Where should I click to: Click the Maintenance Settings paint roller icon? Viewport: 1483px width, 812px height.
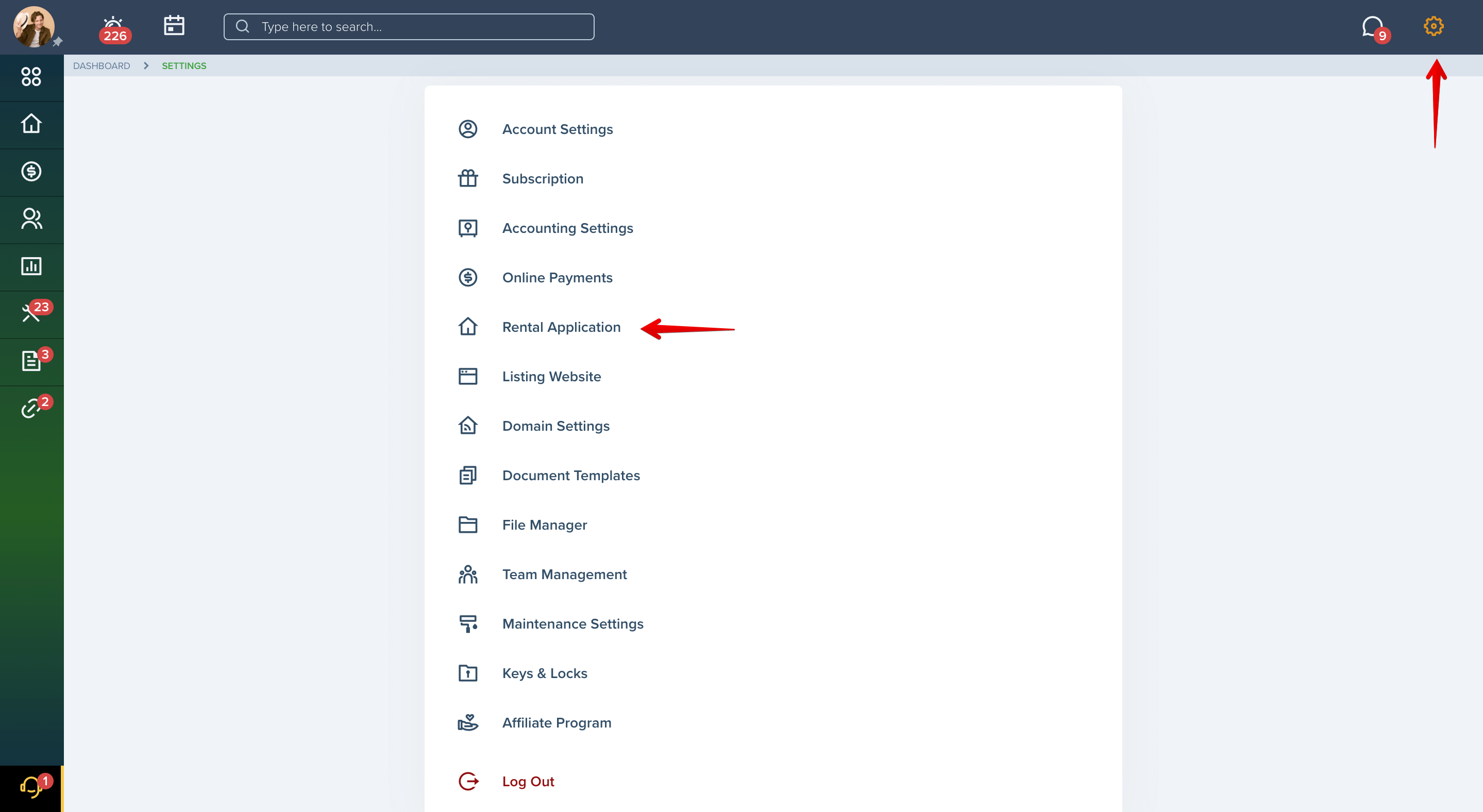pos(467,624)
